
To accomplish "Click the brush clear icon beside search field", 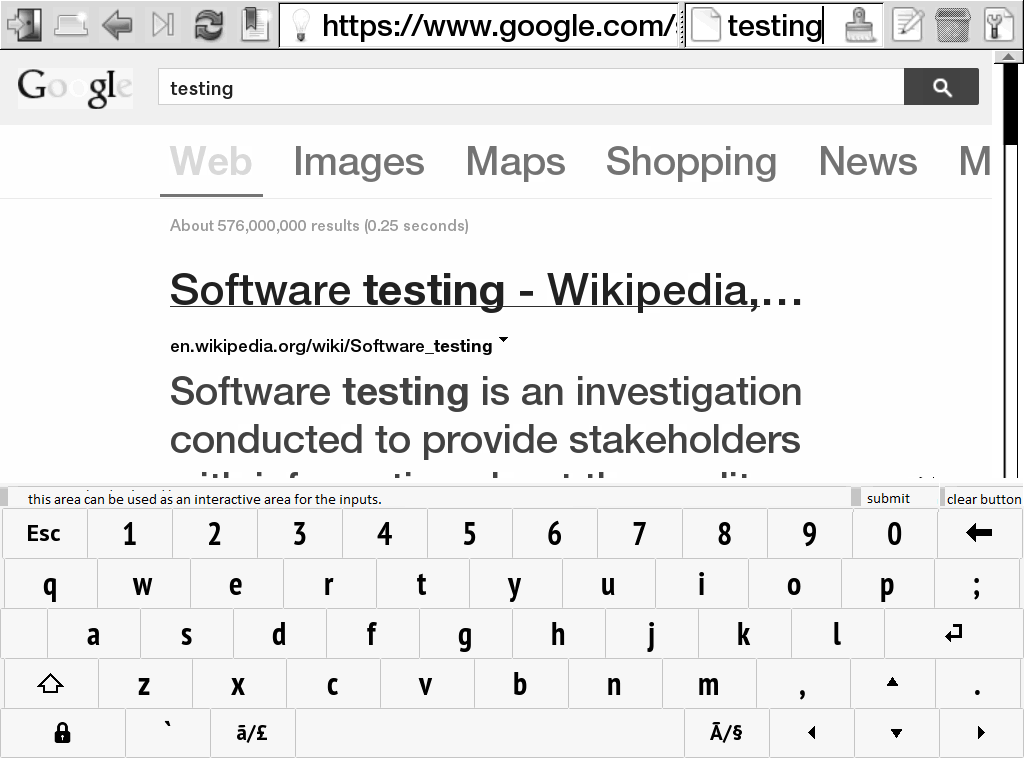I will (x=858, y=24).
